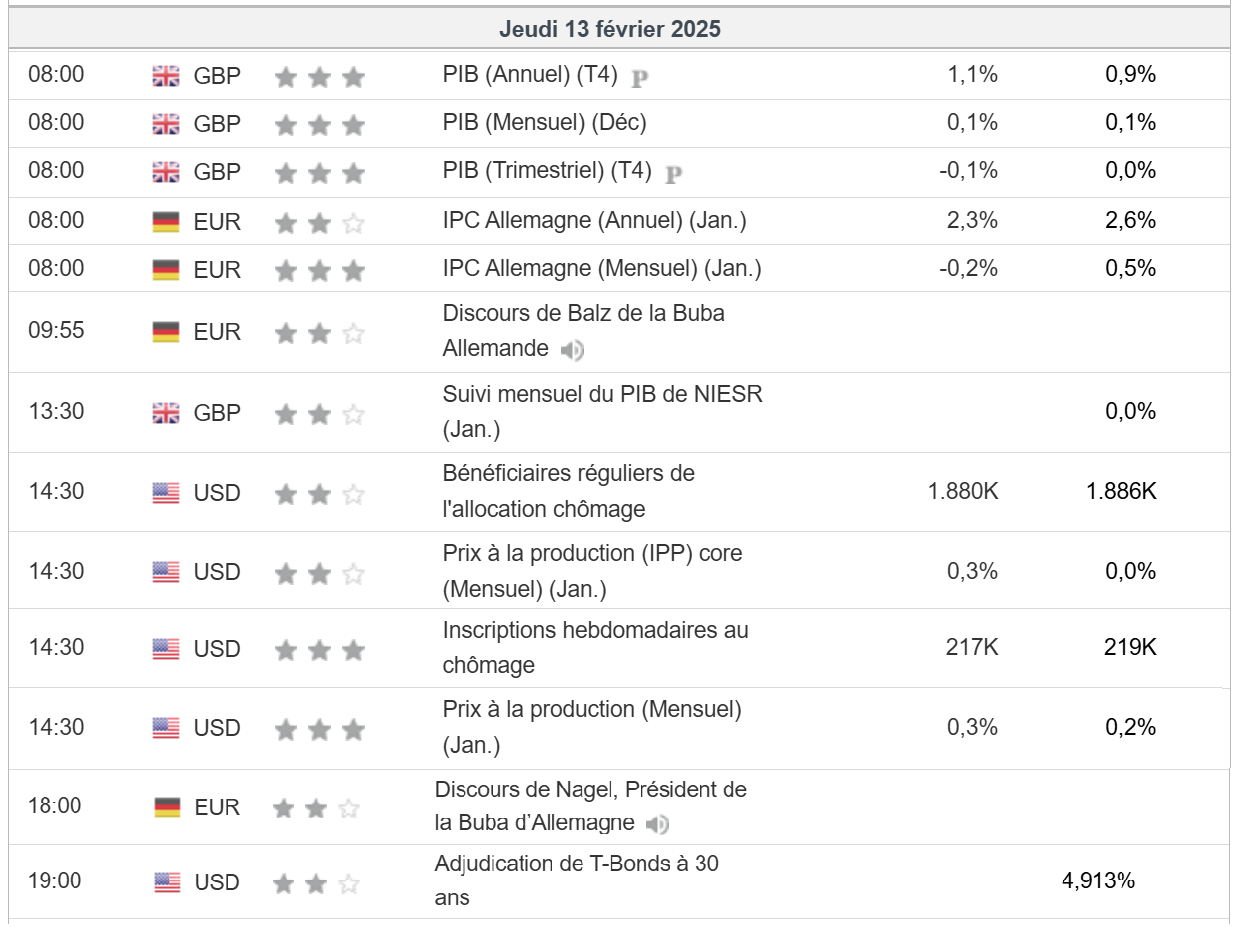Viewport: 1237px width, 927px height.
Task: Click importance stars for NIESR PIB row
Action: (x=319, y=413)
